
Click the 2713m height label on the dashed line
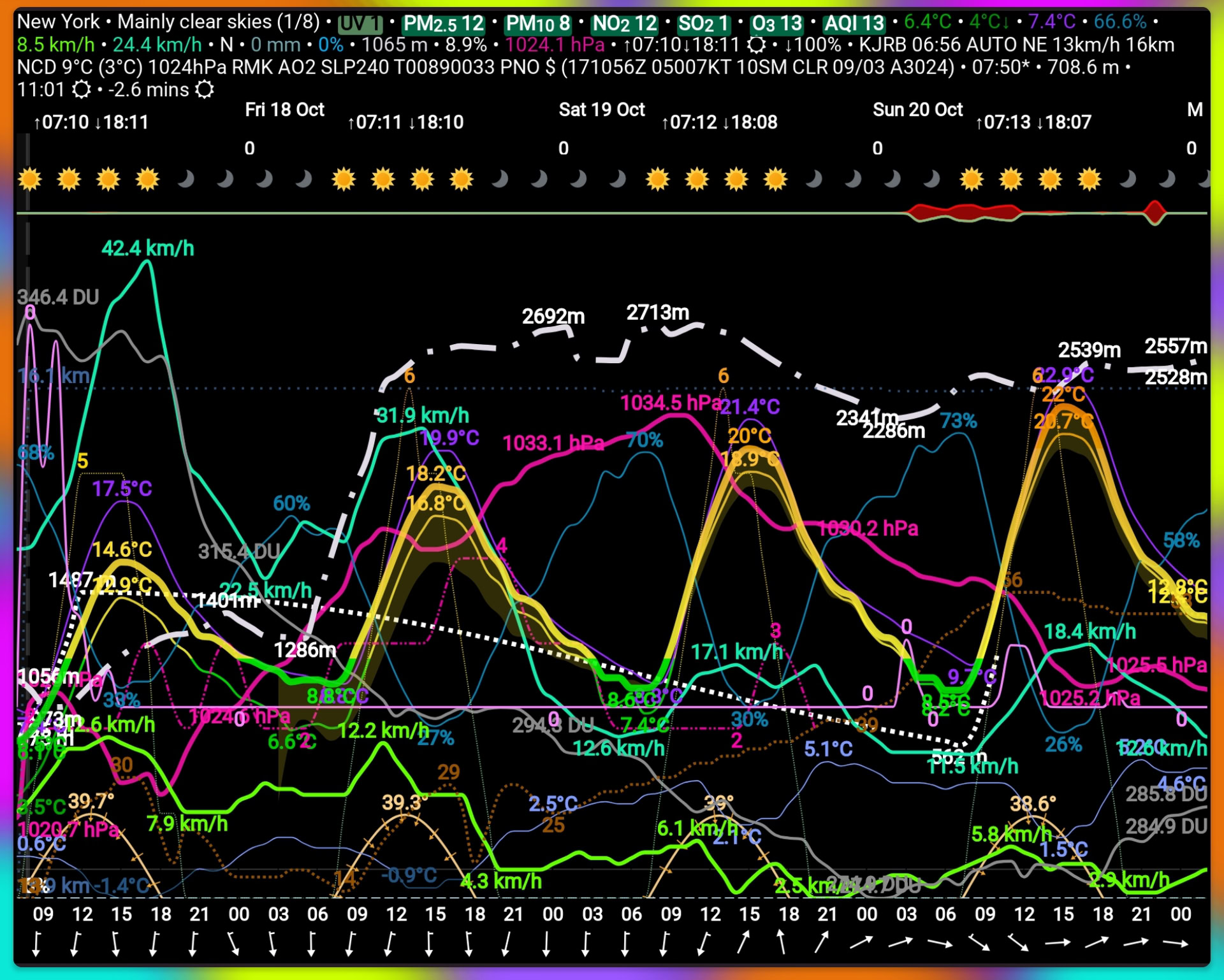tap(657, 313)
